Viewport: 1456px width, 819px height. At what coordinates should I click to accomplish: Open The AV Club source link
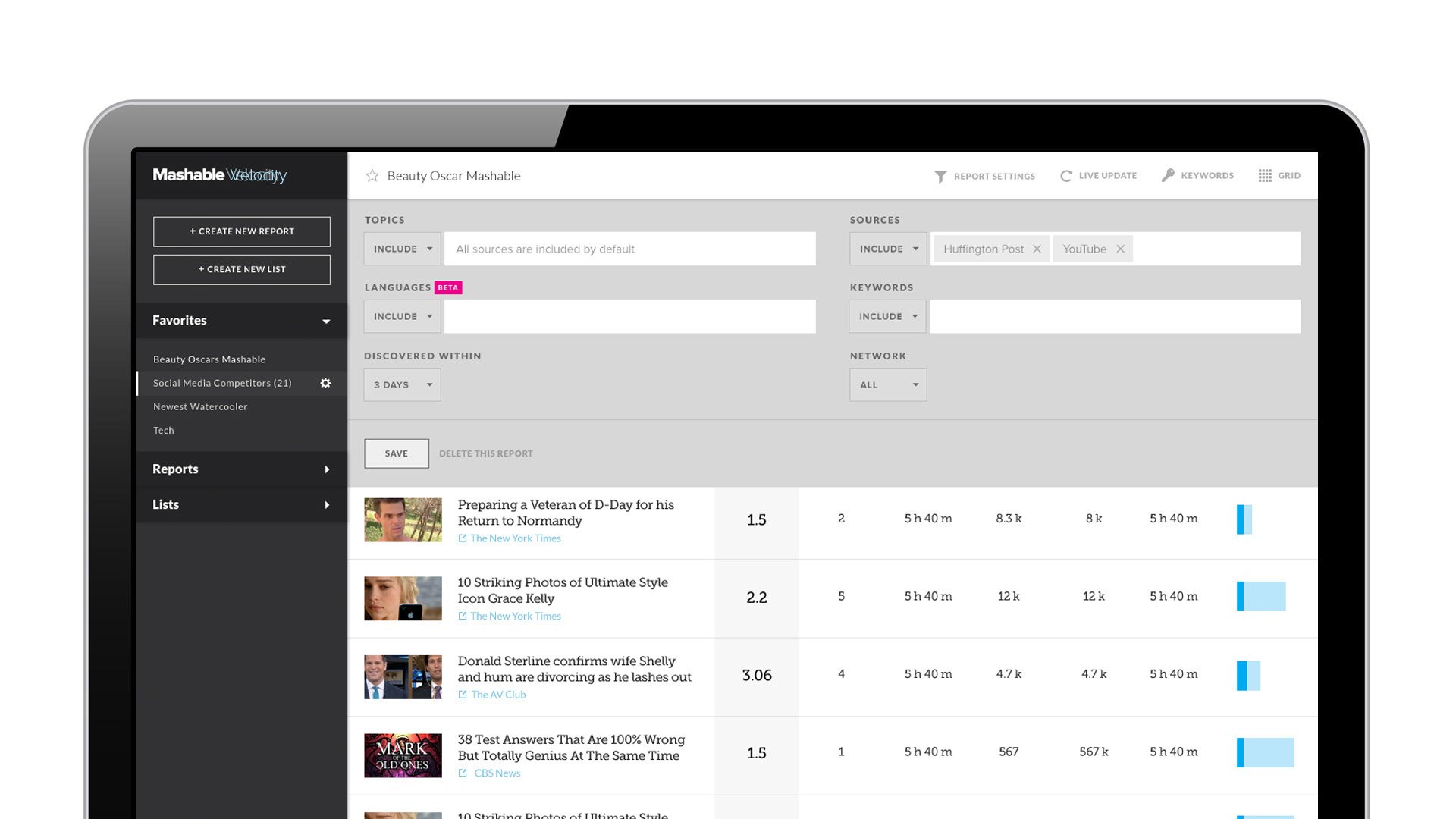498,695
